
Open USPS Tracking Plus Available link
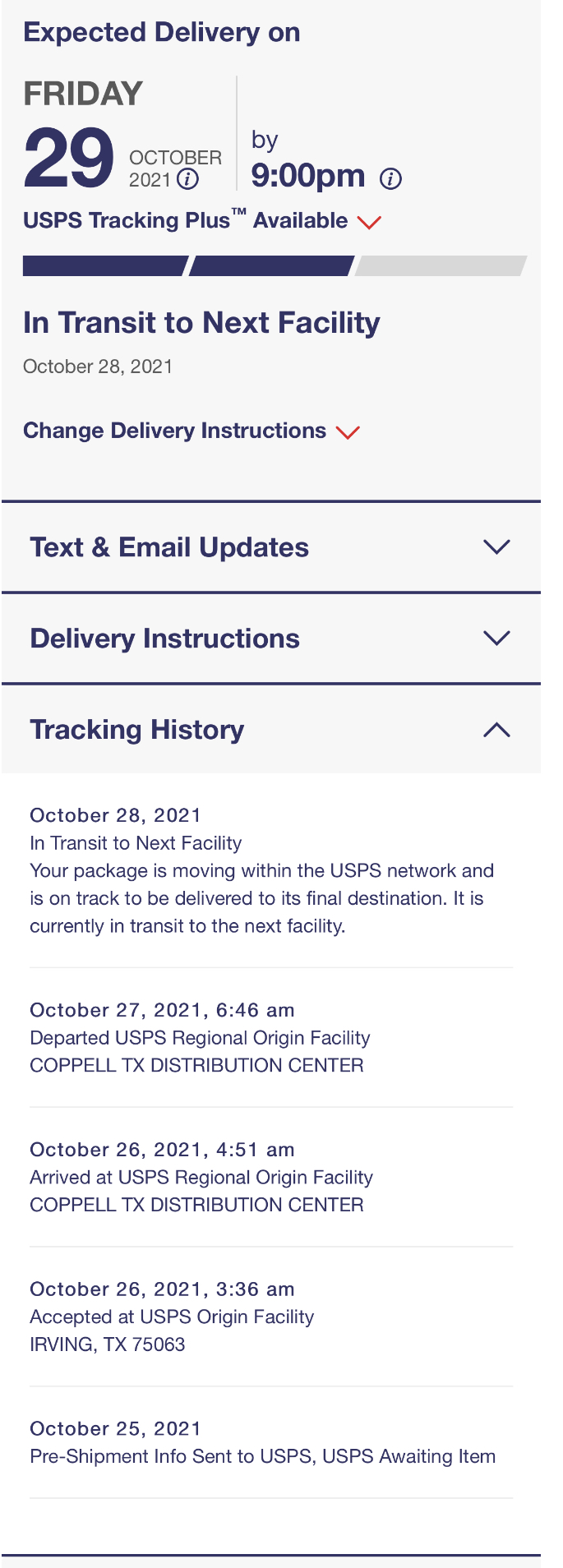(185, 221)
